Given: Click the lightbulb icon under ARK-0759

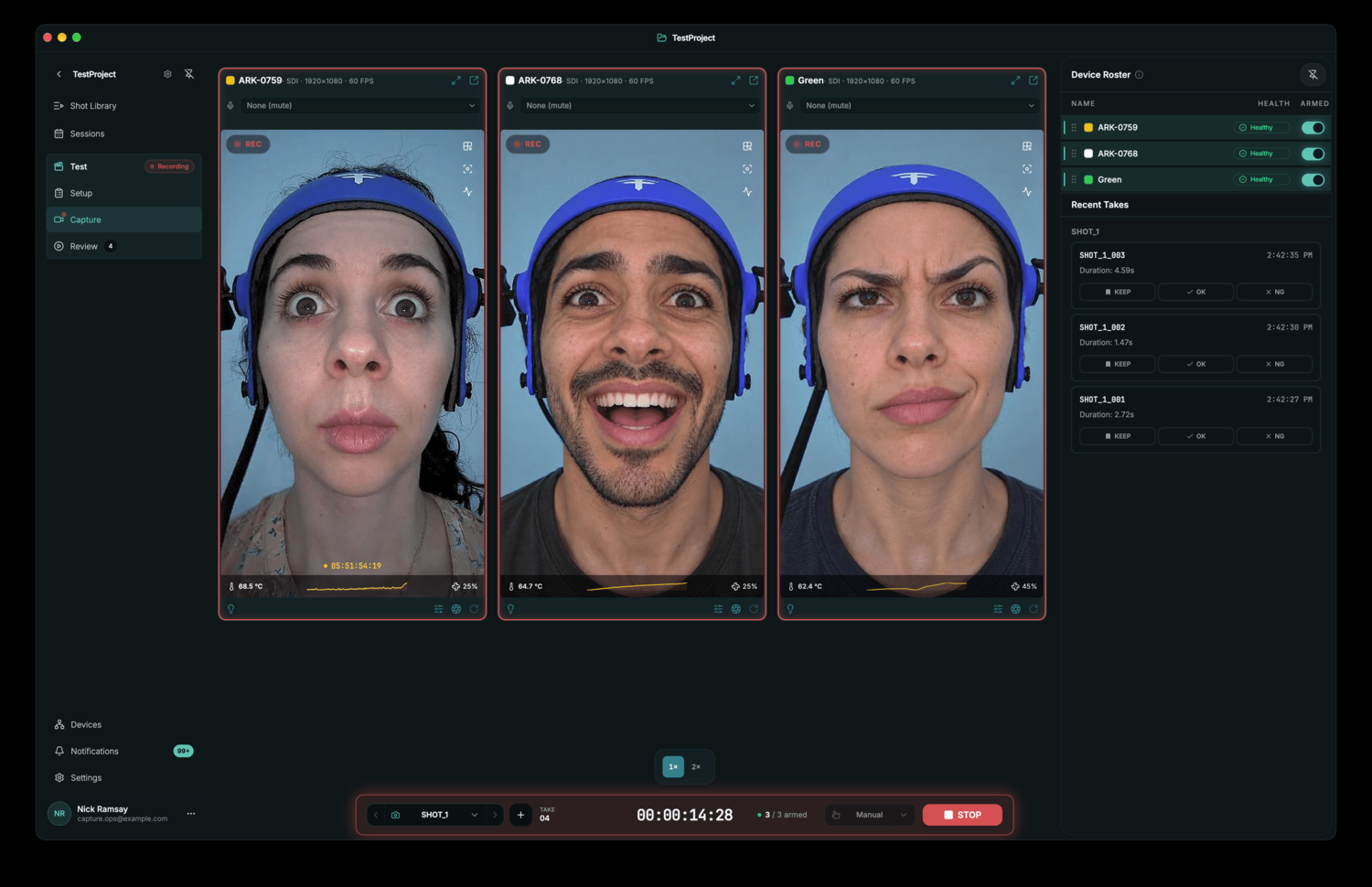Looking at the screenshot, I should [231, 609].
